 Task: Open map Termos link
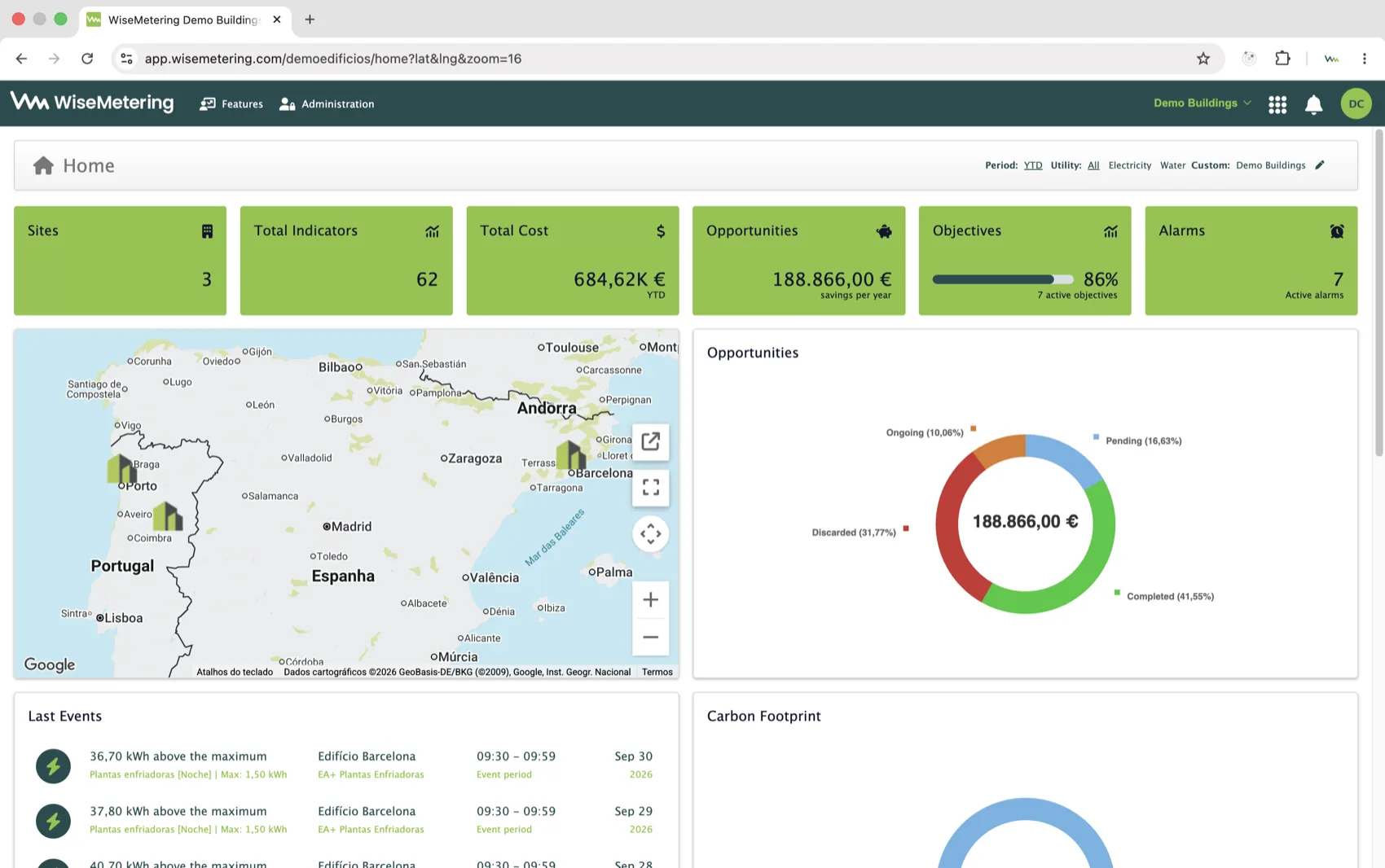click(x=657, y=672)
